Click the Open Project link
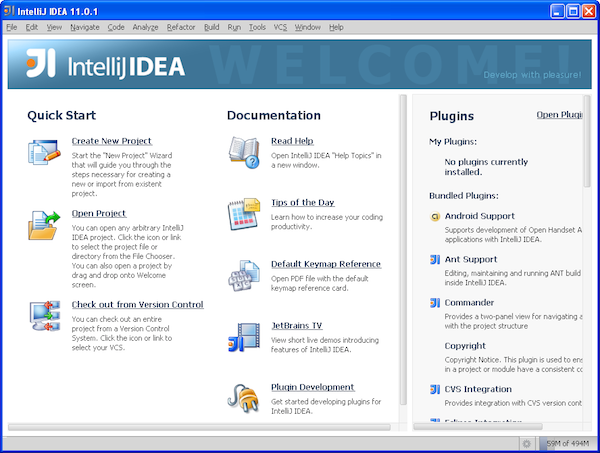600x453 pixels. [99, 213]
